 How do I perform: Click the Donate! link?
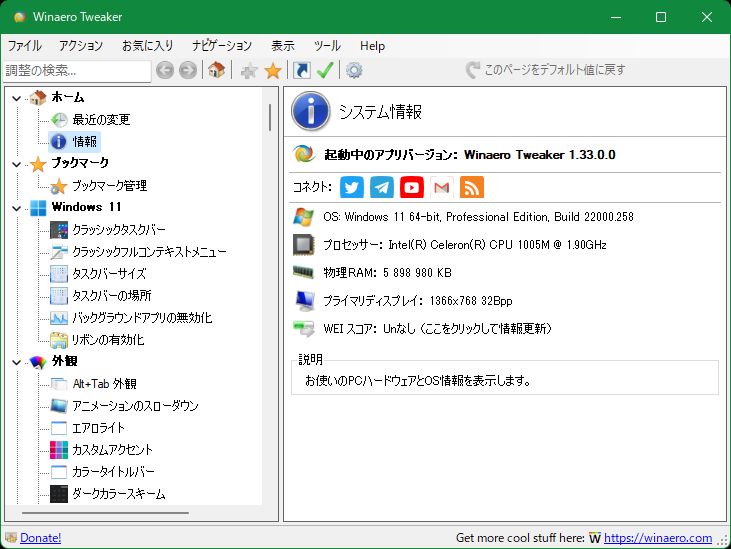(x=41, y=538)
